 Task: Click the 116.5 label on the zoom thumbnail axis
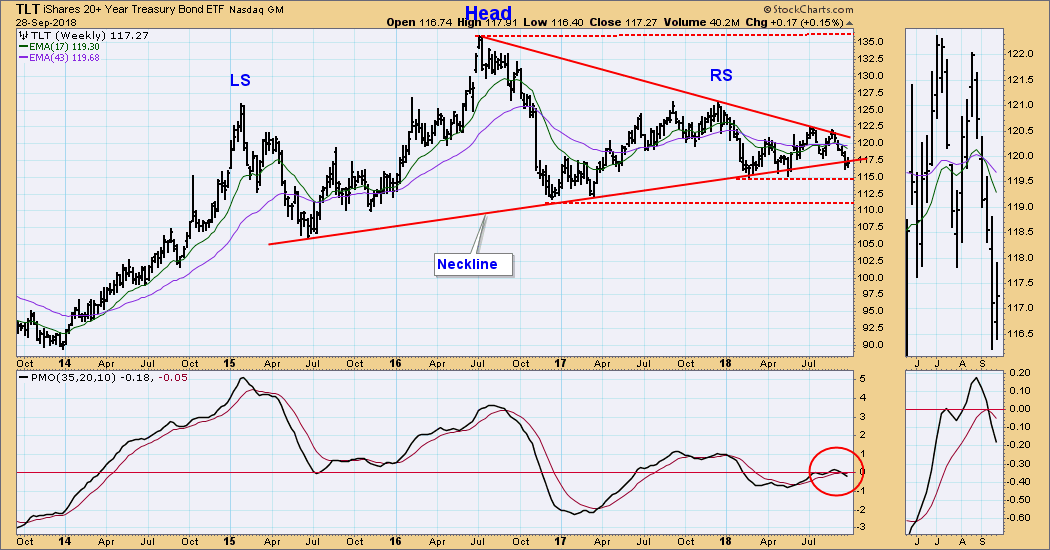click(x=1021, y=334)
